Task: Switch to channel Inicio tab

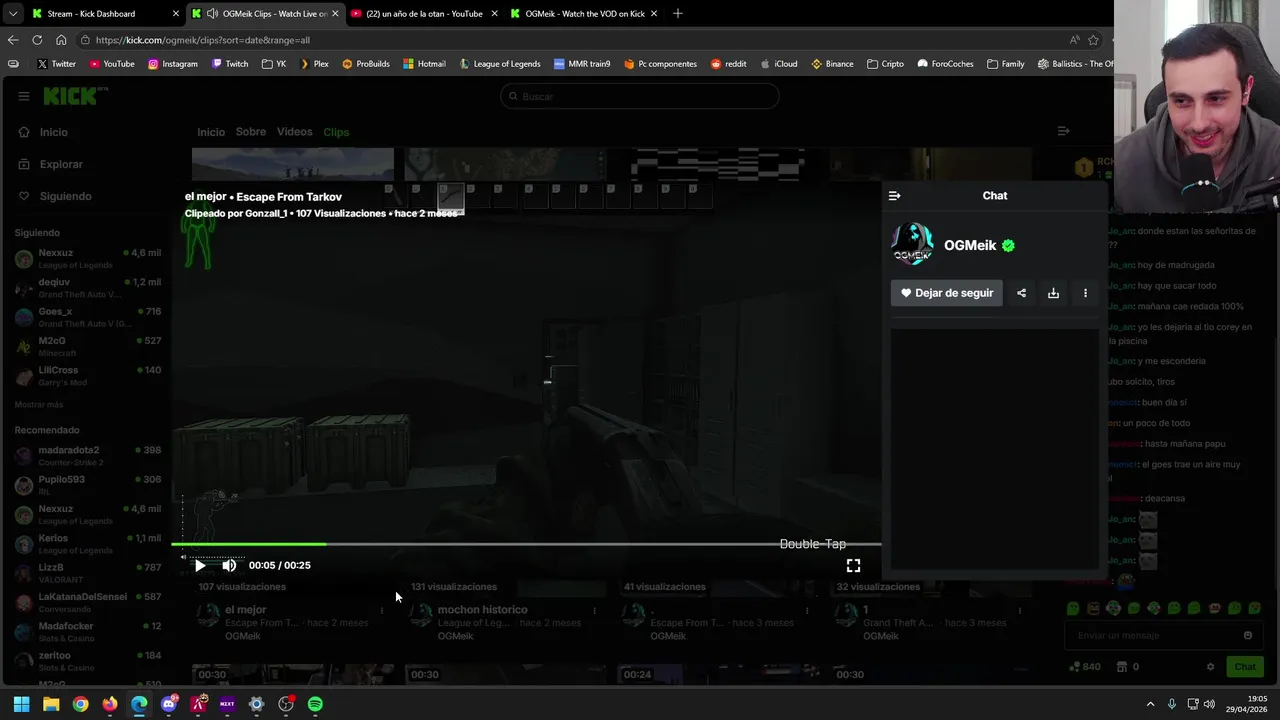Action: point(211,132)
